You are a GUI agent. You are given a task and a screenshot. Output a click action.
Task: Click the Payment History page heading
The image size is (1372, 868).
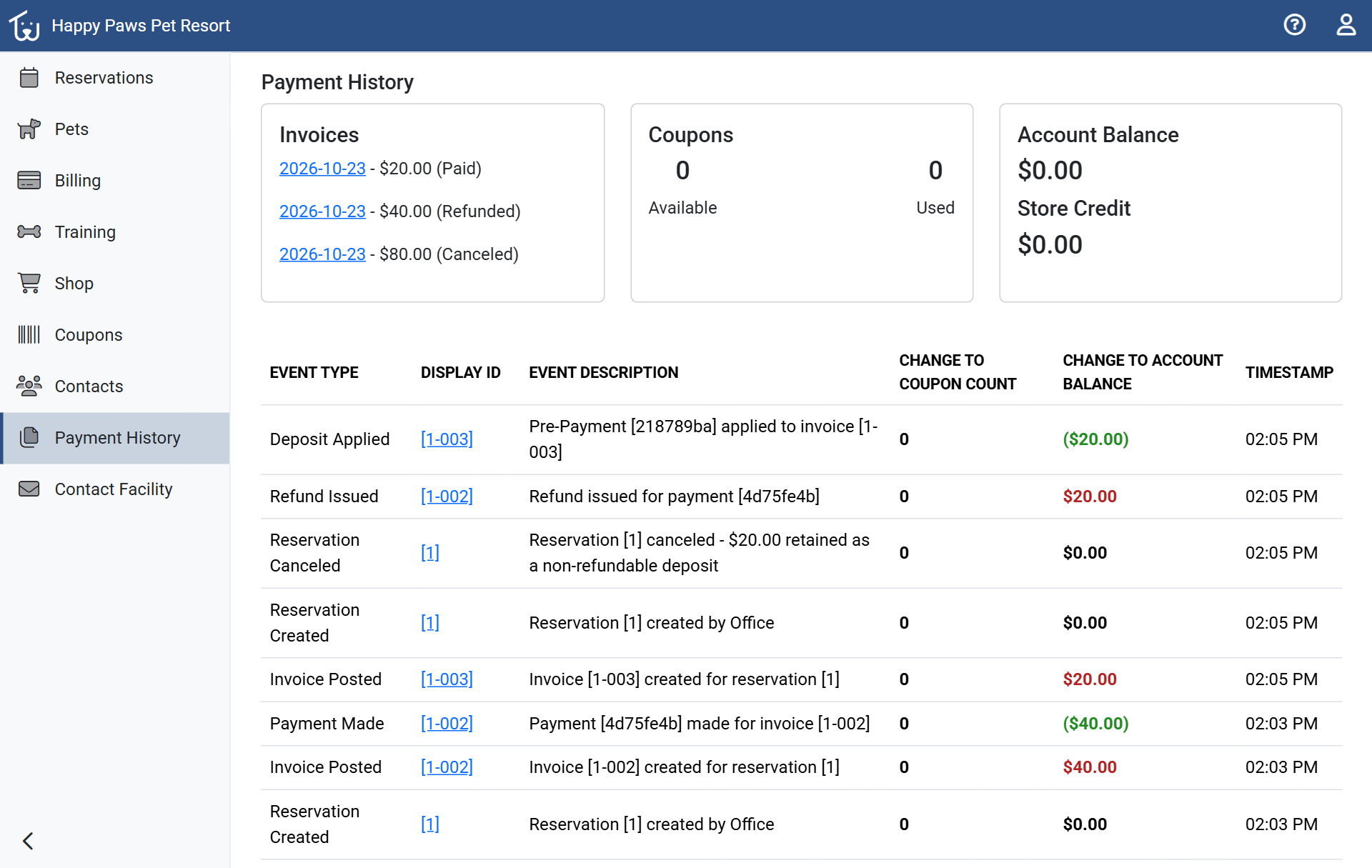click(x=337, y=82)
